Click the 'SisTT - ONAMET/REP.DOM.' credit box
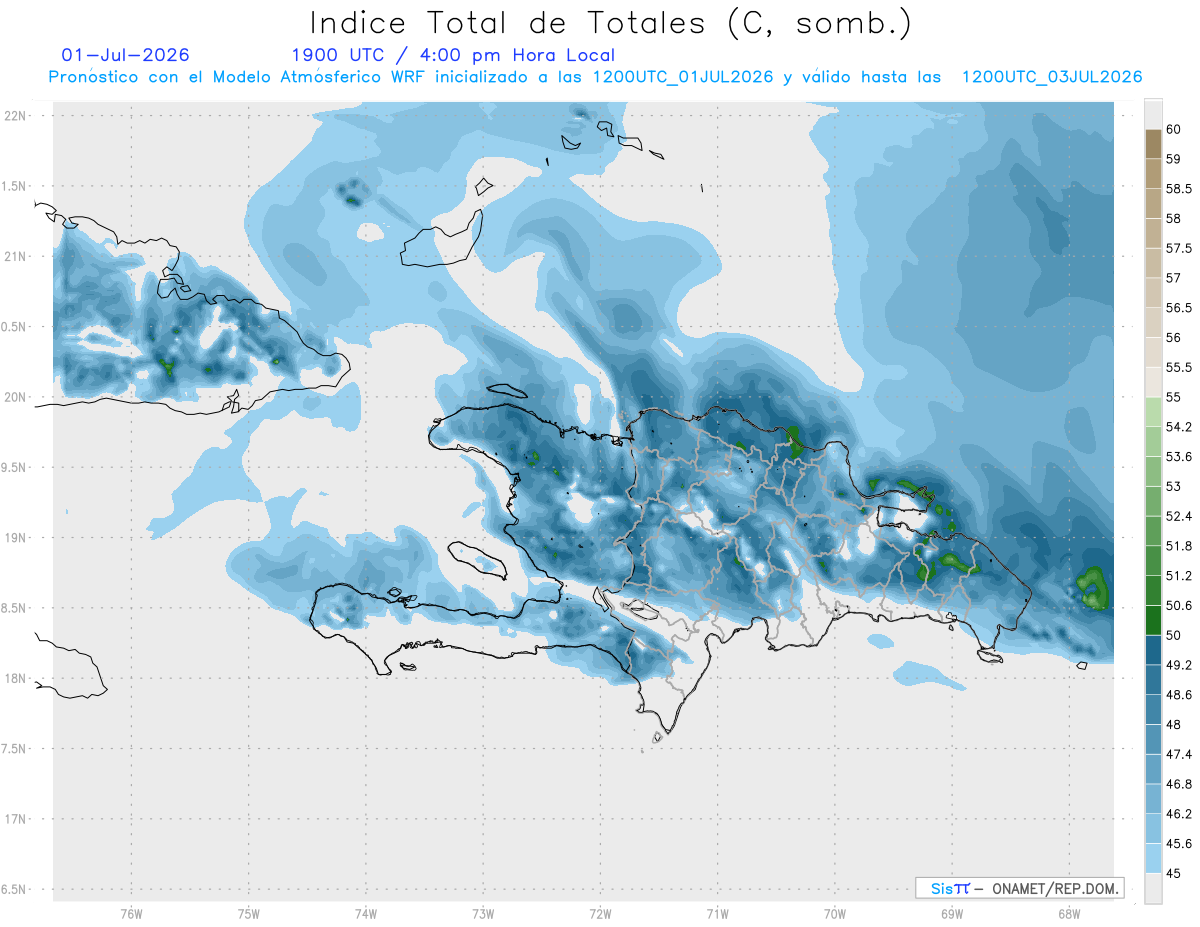The height and width of the screenshot is (927, 1200). point(1019,888)
